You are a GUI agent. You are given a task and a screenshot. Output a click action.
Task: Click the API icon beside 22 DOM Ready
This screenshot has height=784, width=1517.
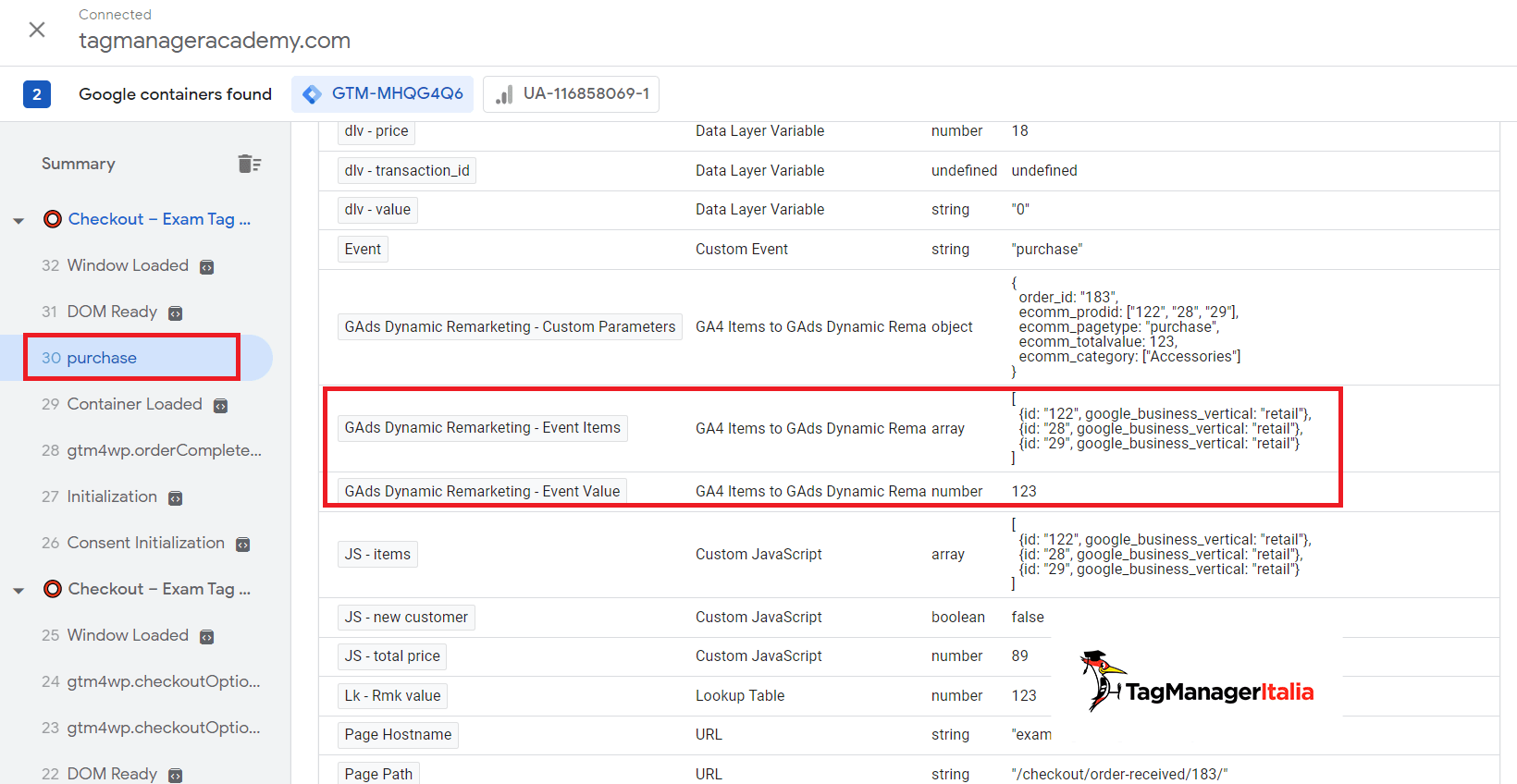click(176, 776)
